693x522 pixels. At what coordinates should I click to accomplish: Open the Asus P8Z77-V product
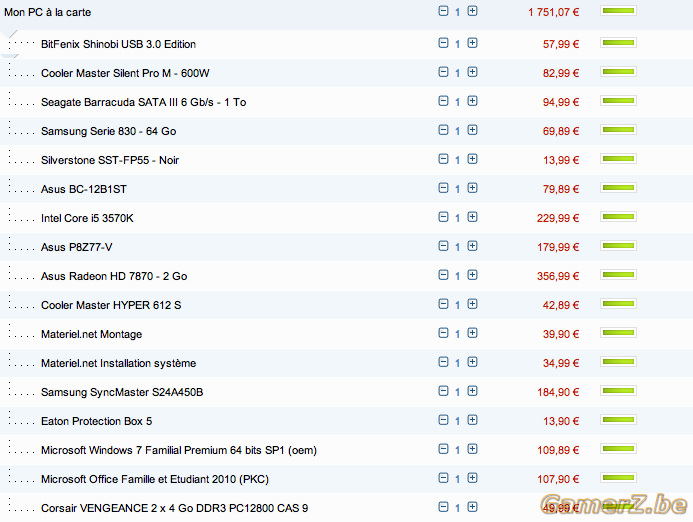[x=76, y=248]
